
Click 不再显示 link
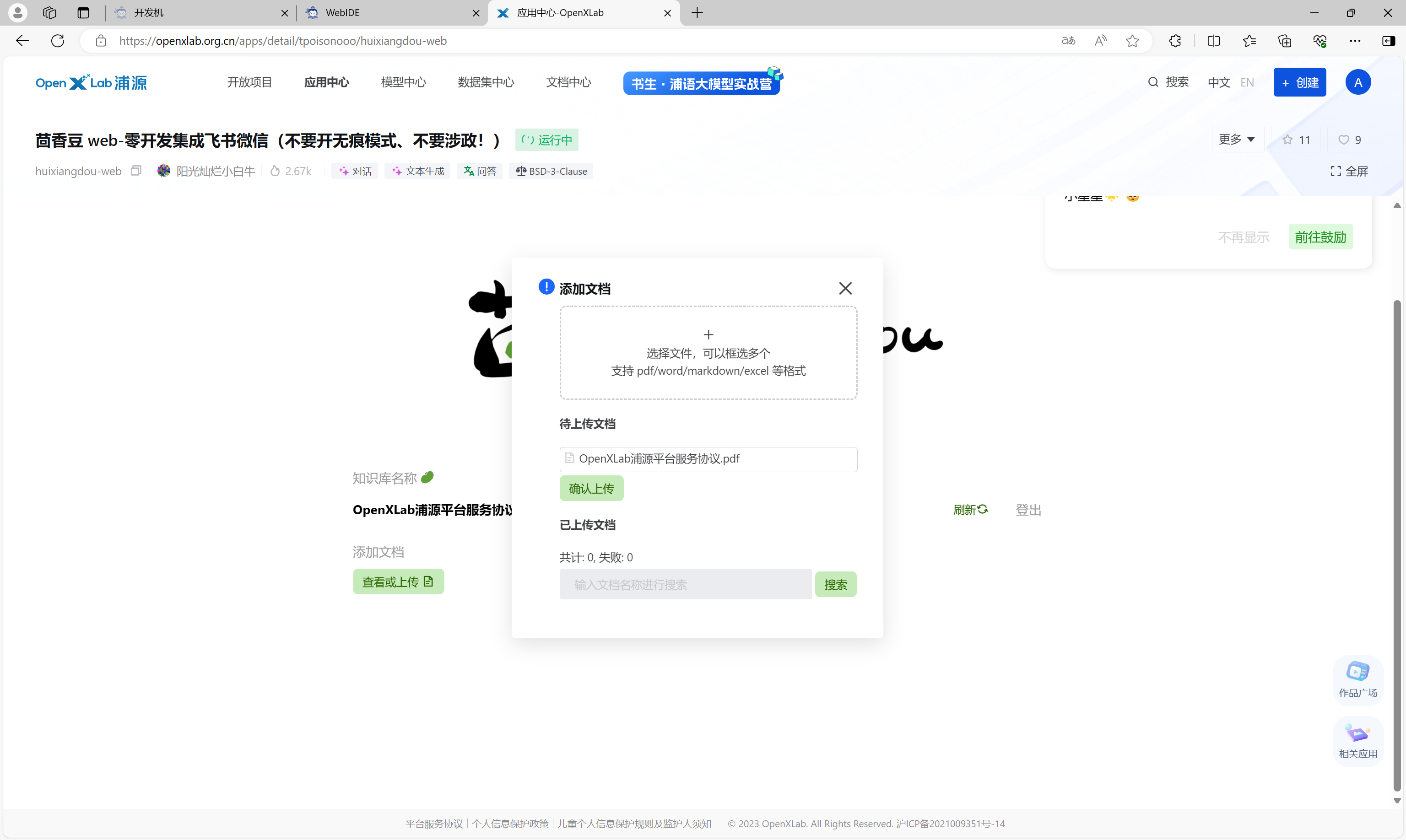tap(1244, 237)
